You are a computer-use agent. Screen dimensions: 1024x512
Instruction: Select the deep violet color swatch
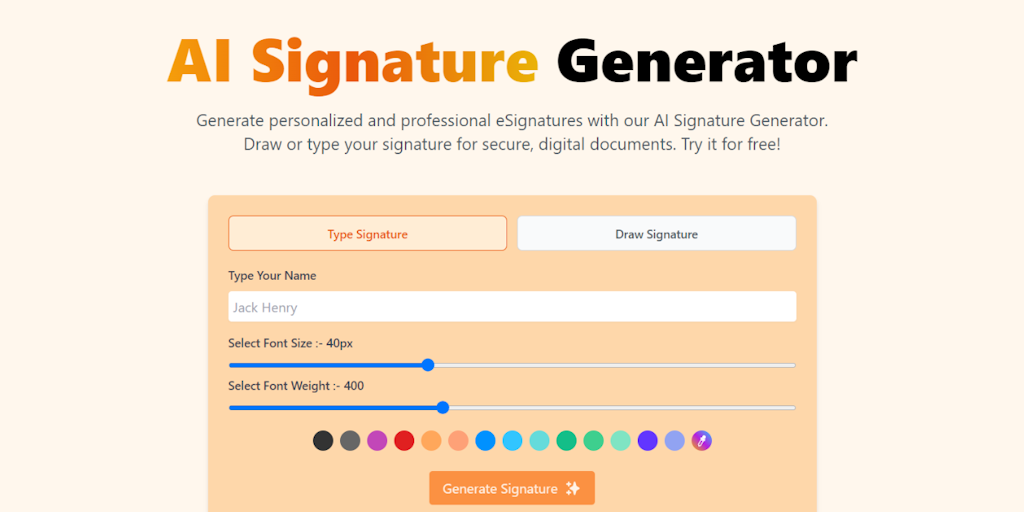coord(648,440)
